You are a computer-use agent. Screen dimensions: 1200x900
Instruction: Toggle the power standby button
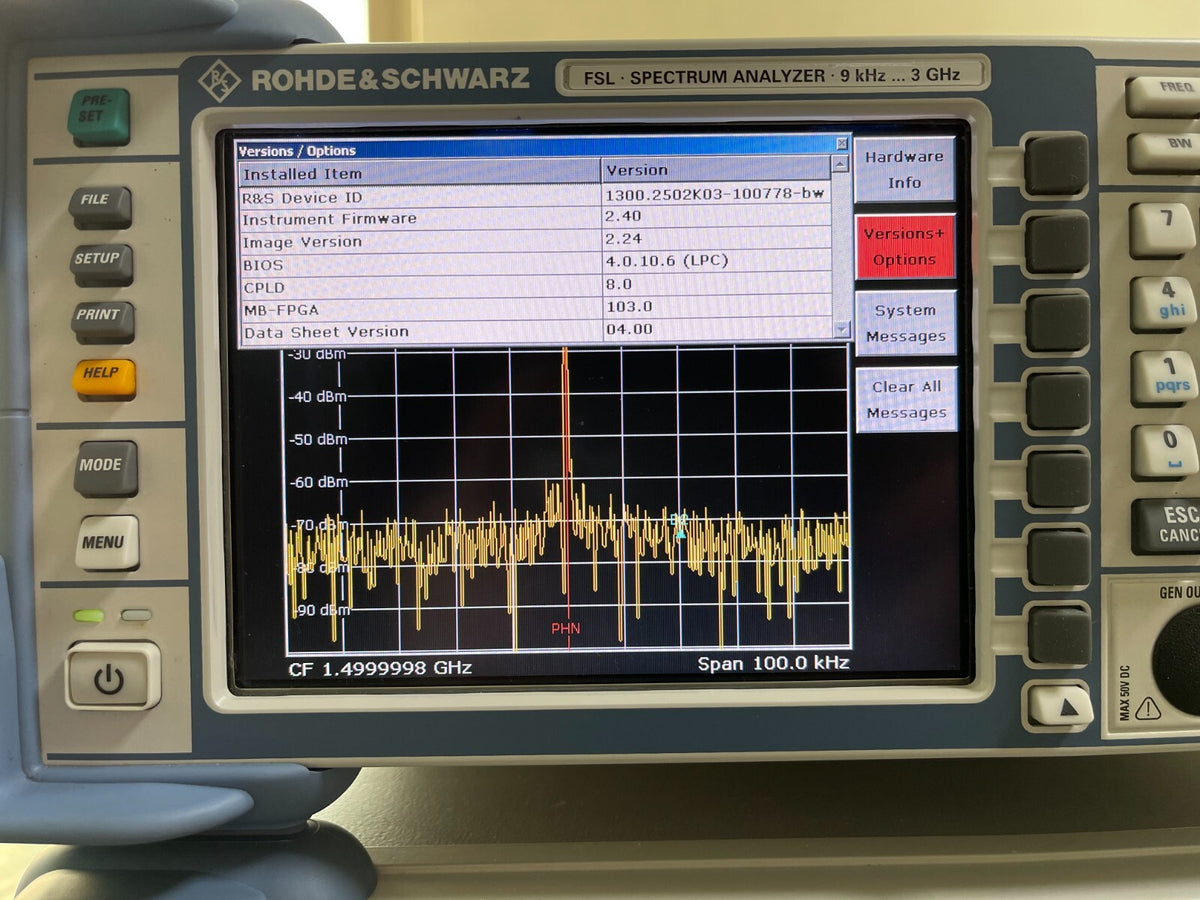pyautogui.click(x=113, y=676)
